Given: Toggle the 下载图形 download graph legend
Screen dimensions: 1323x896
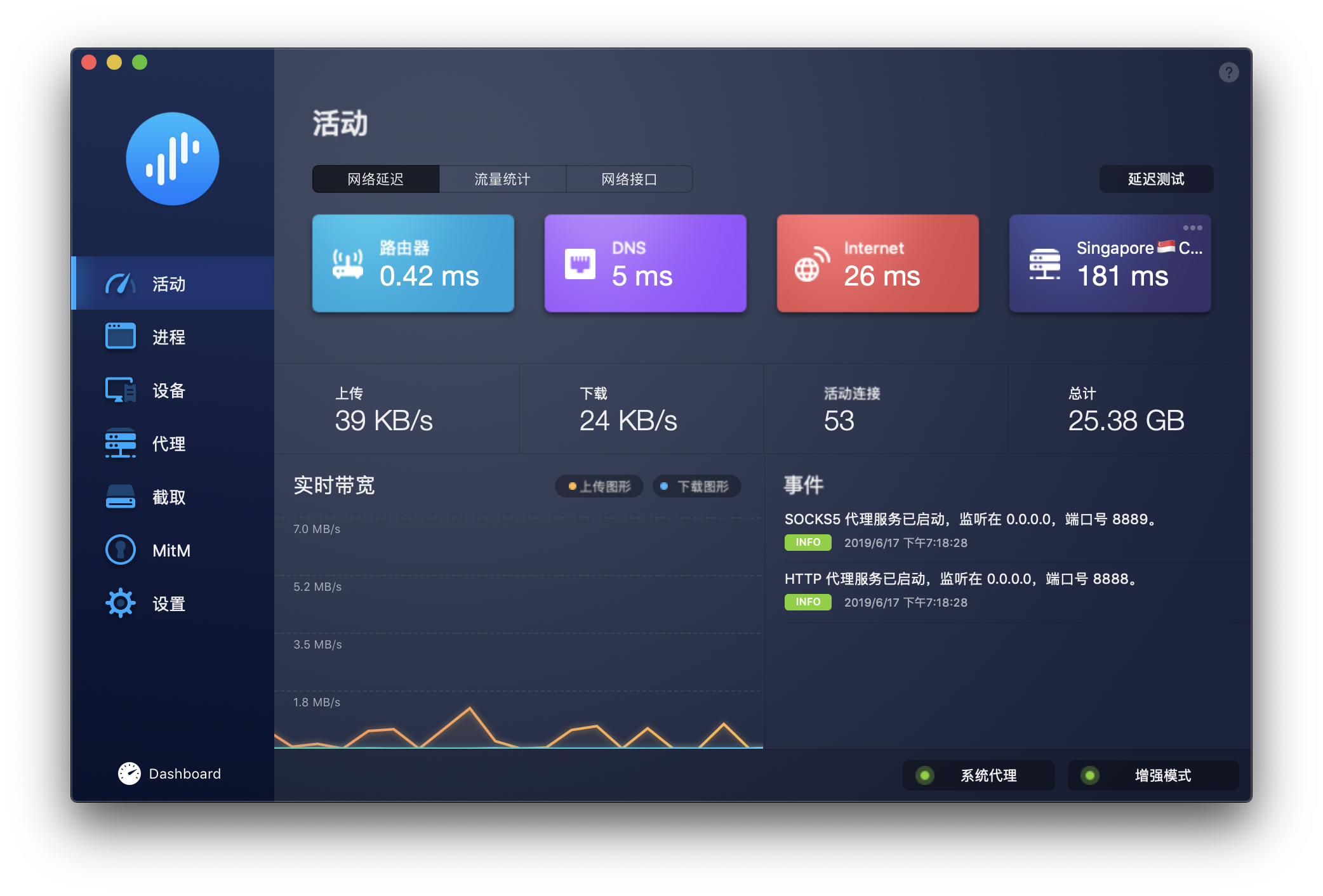Looking at the screenshot, I should point(696,486).
